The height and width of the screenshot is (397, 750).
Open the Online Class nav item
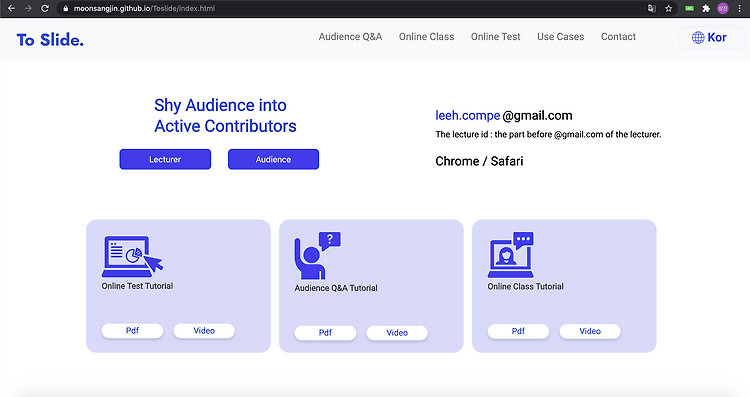tap(427, 37)
